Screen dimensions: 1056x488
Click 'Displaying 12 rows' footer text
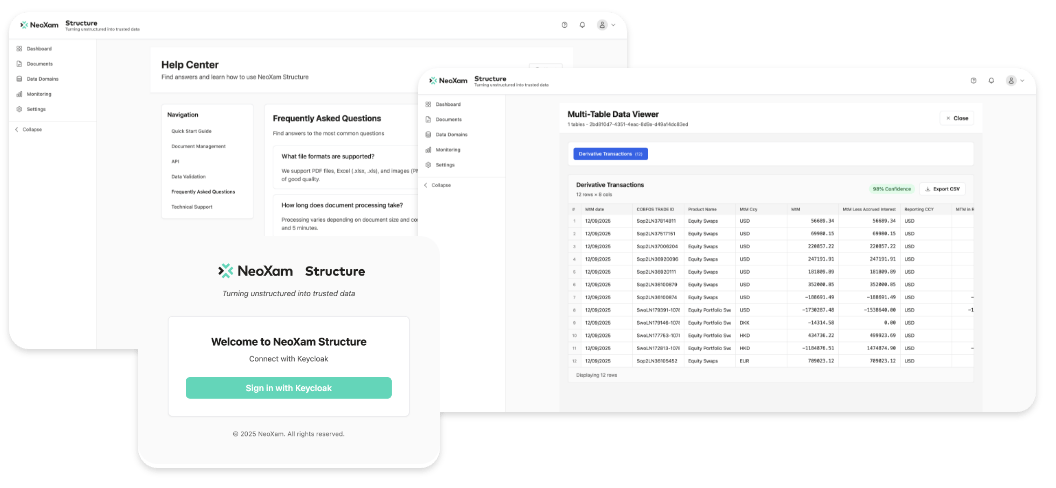point(596,375)
